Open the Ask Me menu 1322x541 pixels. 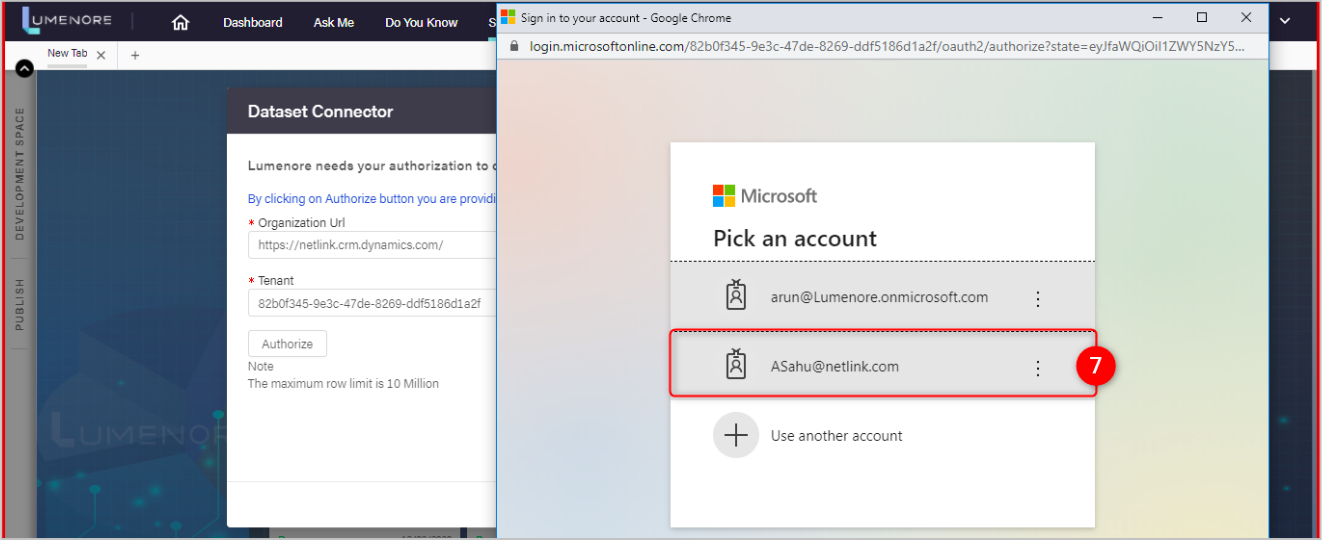tap(333, 22)
